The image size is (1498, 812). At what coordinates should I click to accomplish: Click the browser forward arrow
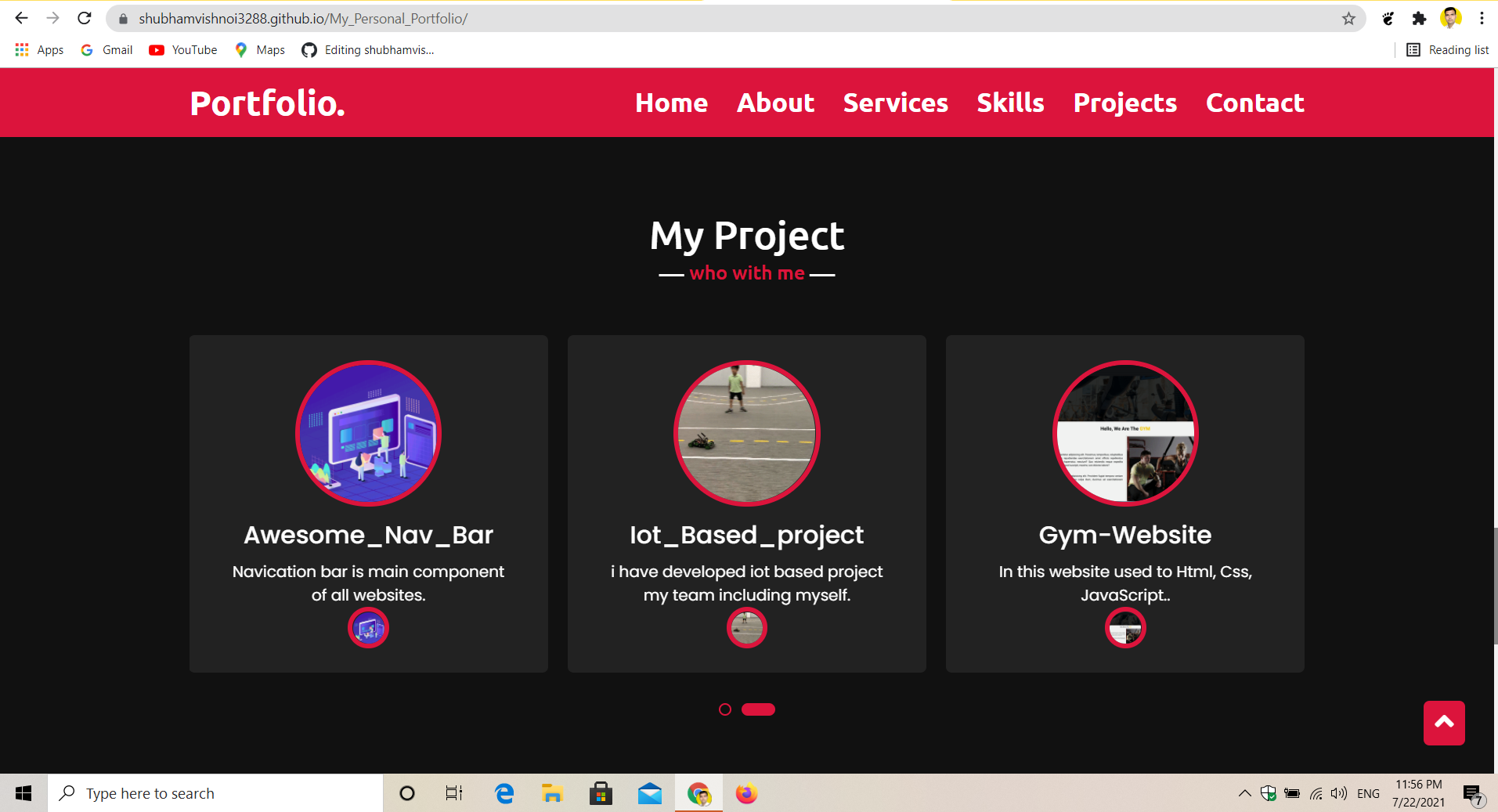[x=52, y=18]
